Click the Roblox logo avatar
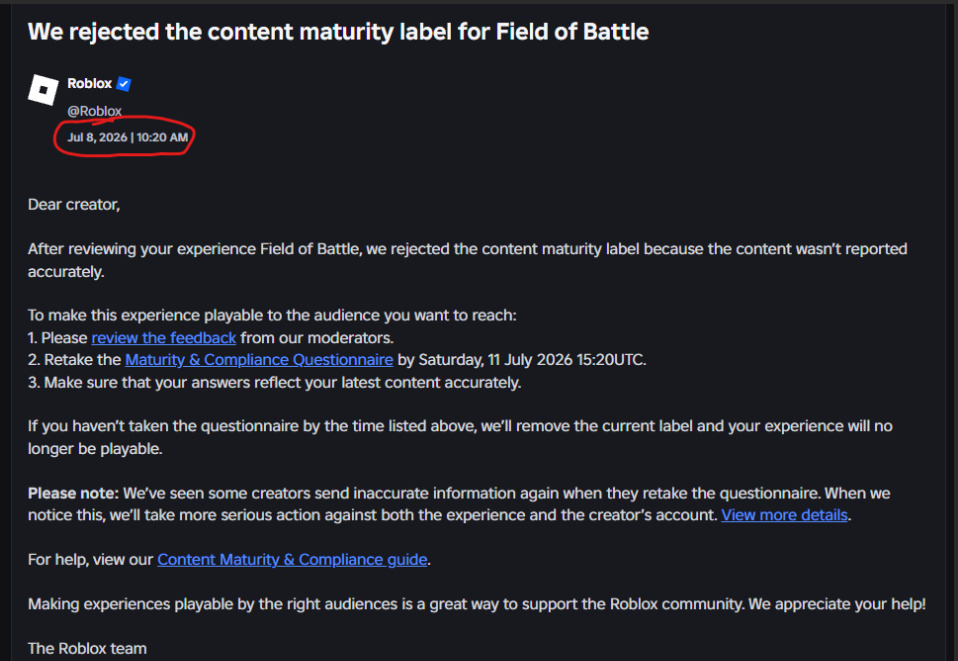Viewport: 958px width, 661px height. click(x=43, y=90)
